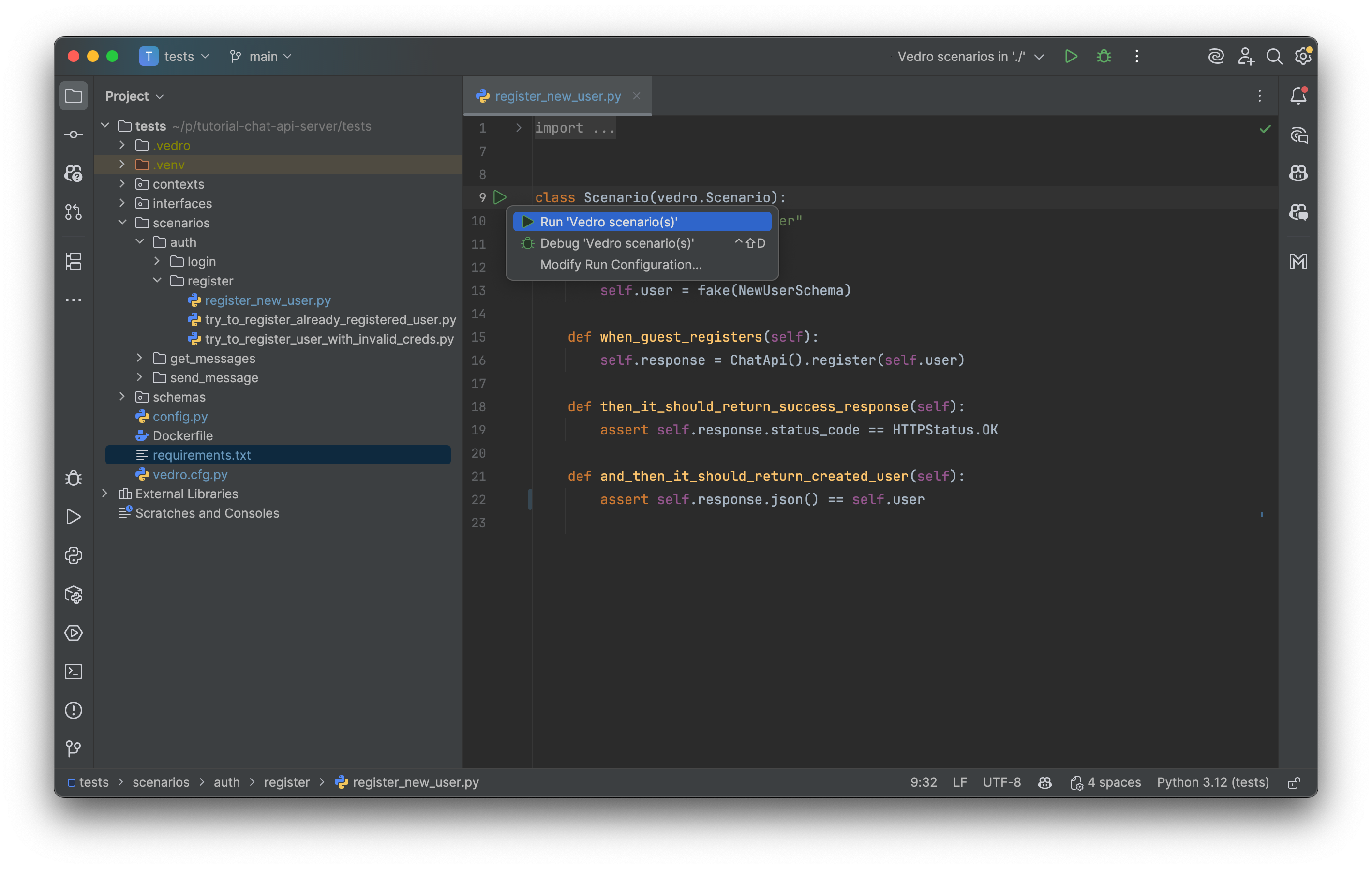Click Python 3.12 (tests) interpreter in status bar
This screenshot has height=869, width=1372.
1212,783
